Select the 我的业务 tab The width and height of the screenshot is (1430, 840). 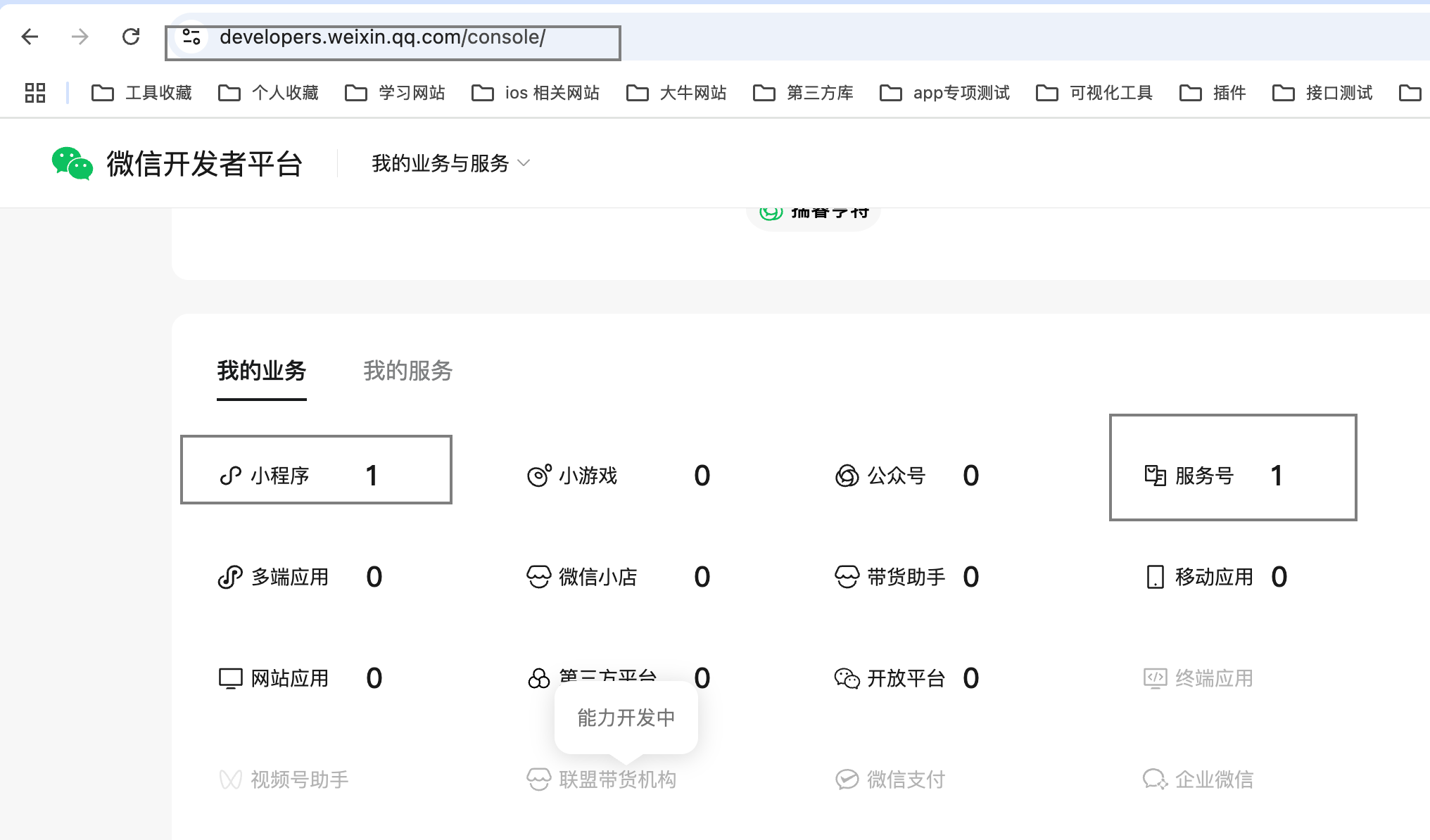tap(261, 371)
